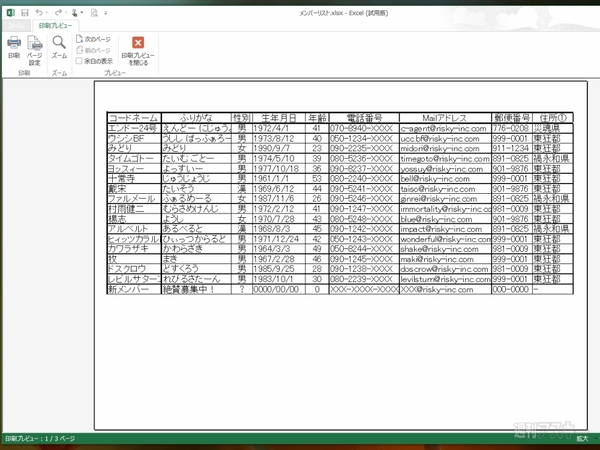Image resolution: width=600 pixels, height=450 pixels.
Task: Click the email midori@risky-inc.com
Action: coord(445,148)
